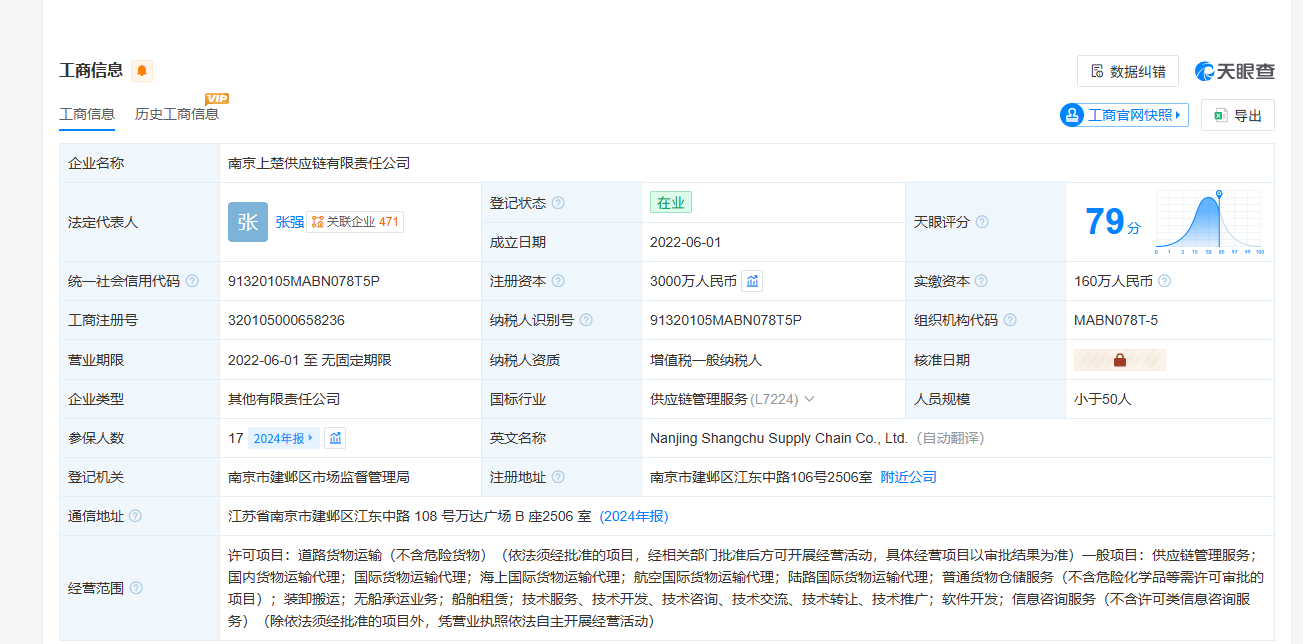Viewport: 1303px width, 644px height.
Task: Expand the 2024年报 tag beside 参保人数
Action: (x=283, y=438)
